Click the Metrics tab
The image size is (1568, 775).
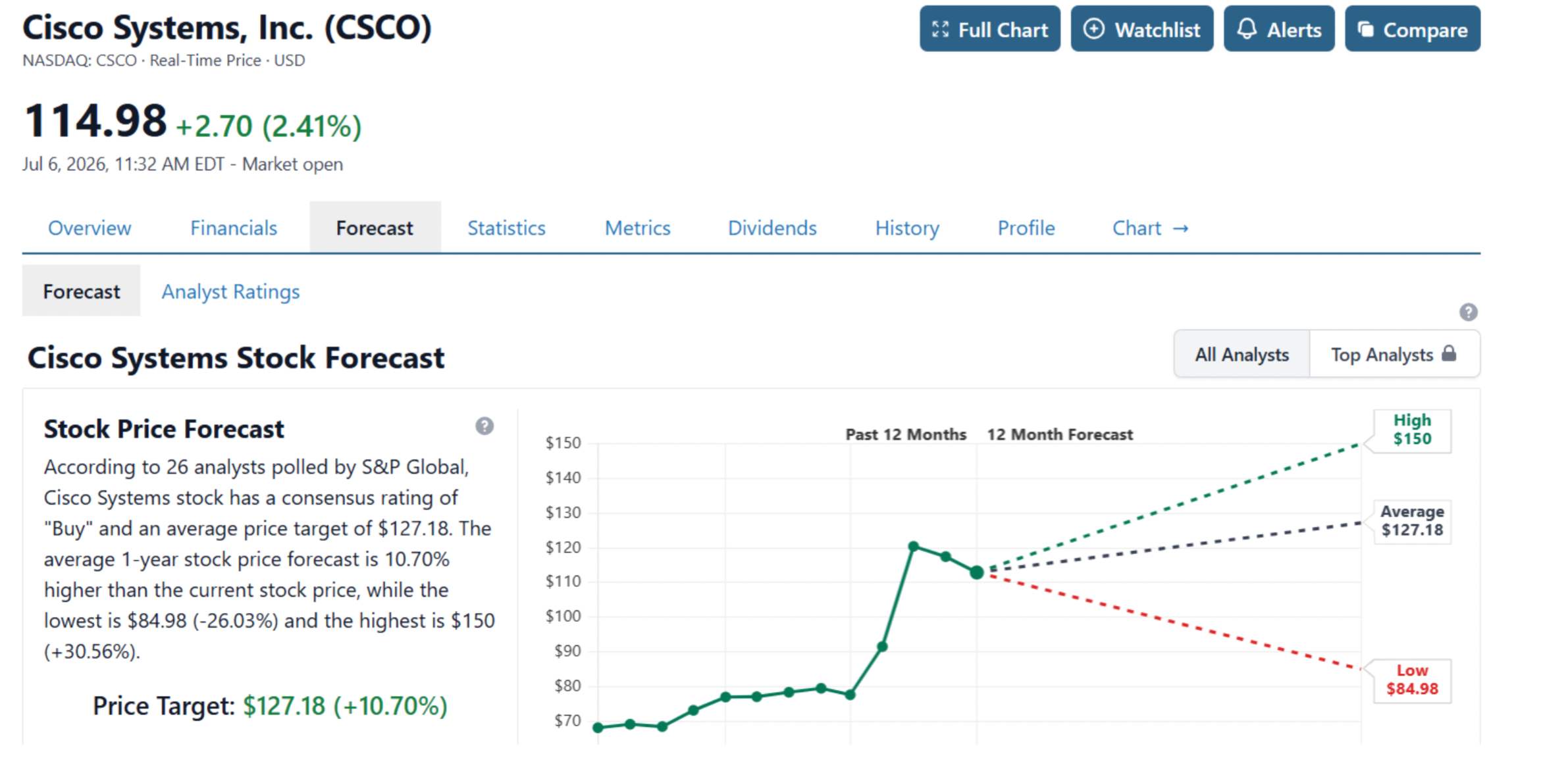(637, 228)
